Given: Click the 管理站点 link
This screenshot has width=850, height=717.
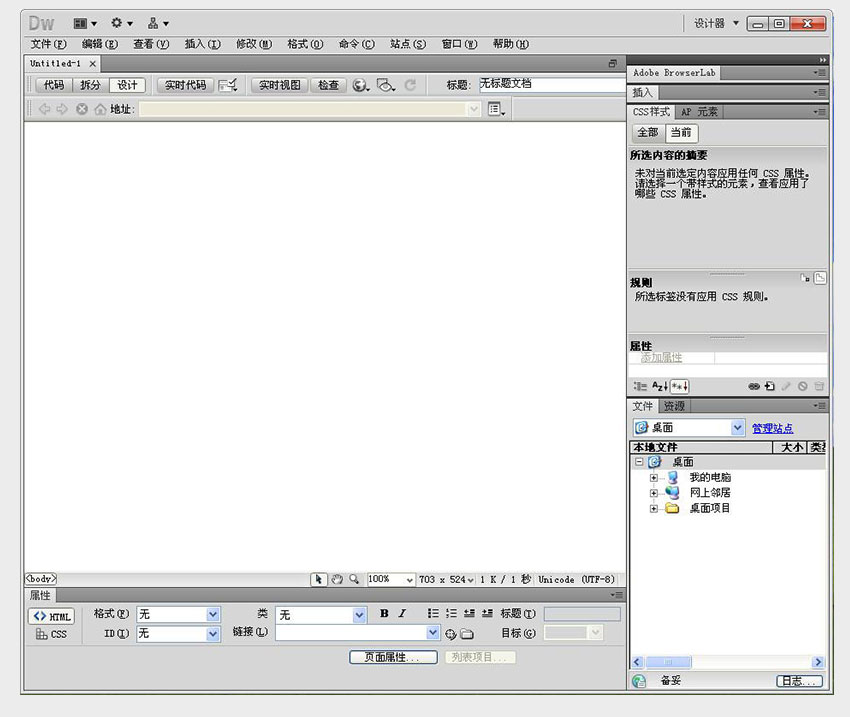Looking at the screenshot, I should click(x=772, y=428).
